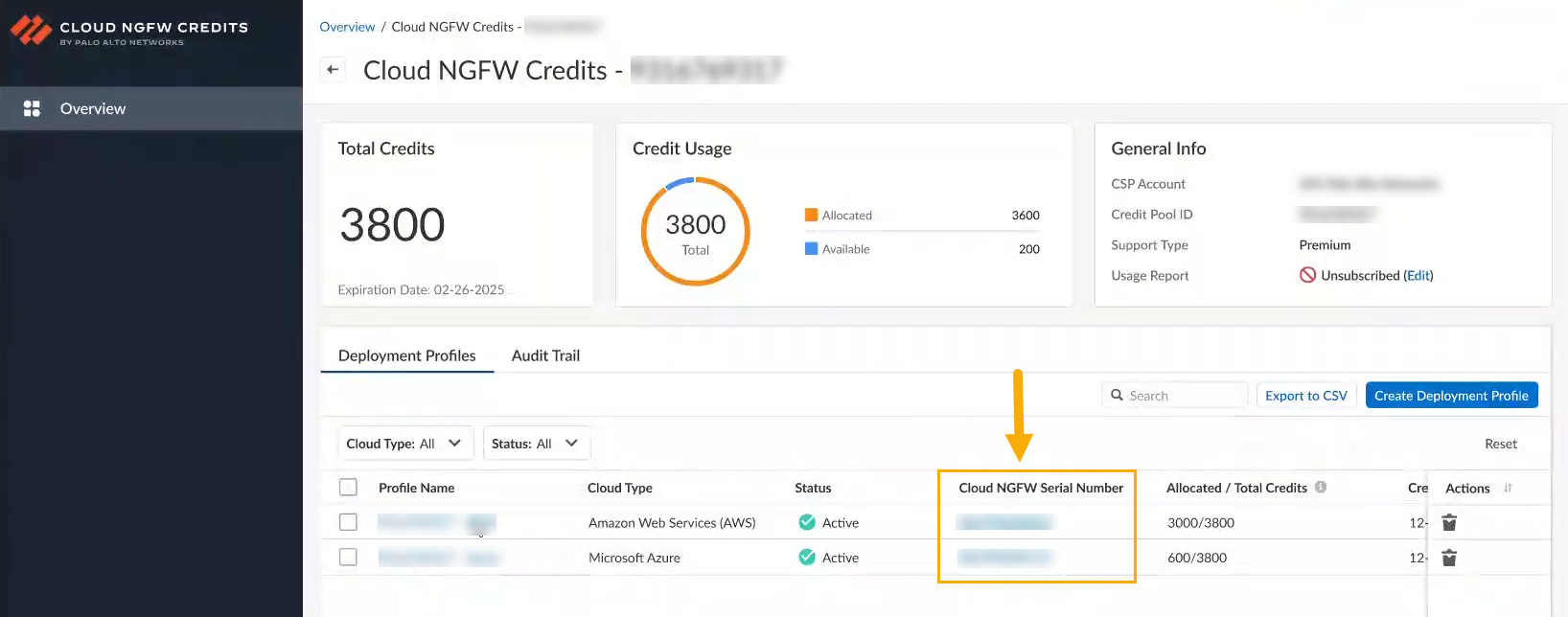Click the CSP Account label

1148,184
